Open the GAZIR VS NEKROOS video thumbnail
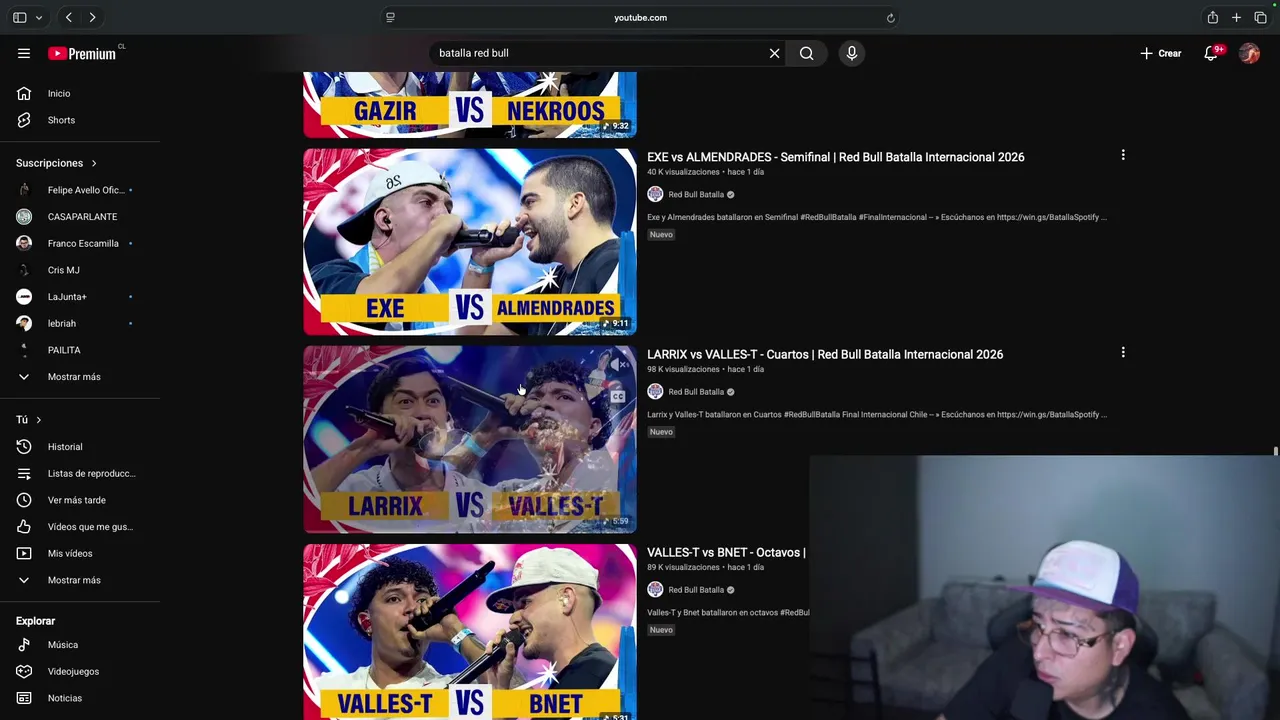The width and height of the screenshot is (1280, 720). tap(470, 104)
